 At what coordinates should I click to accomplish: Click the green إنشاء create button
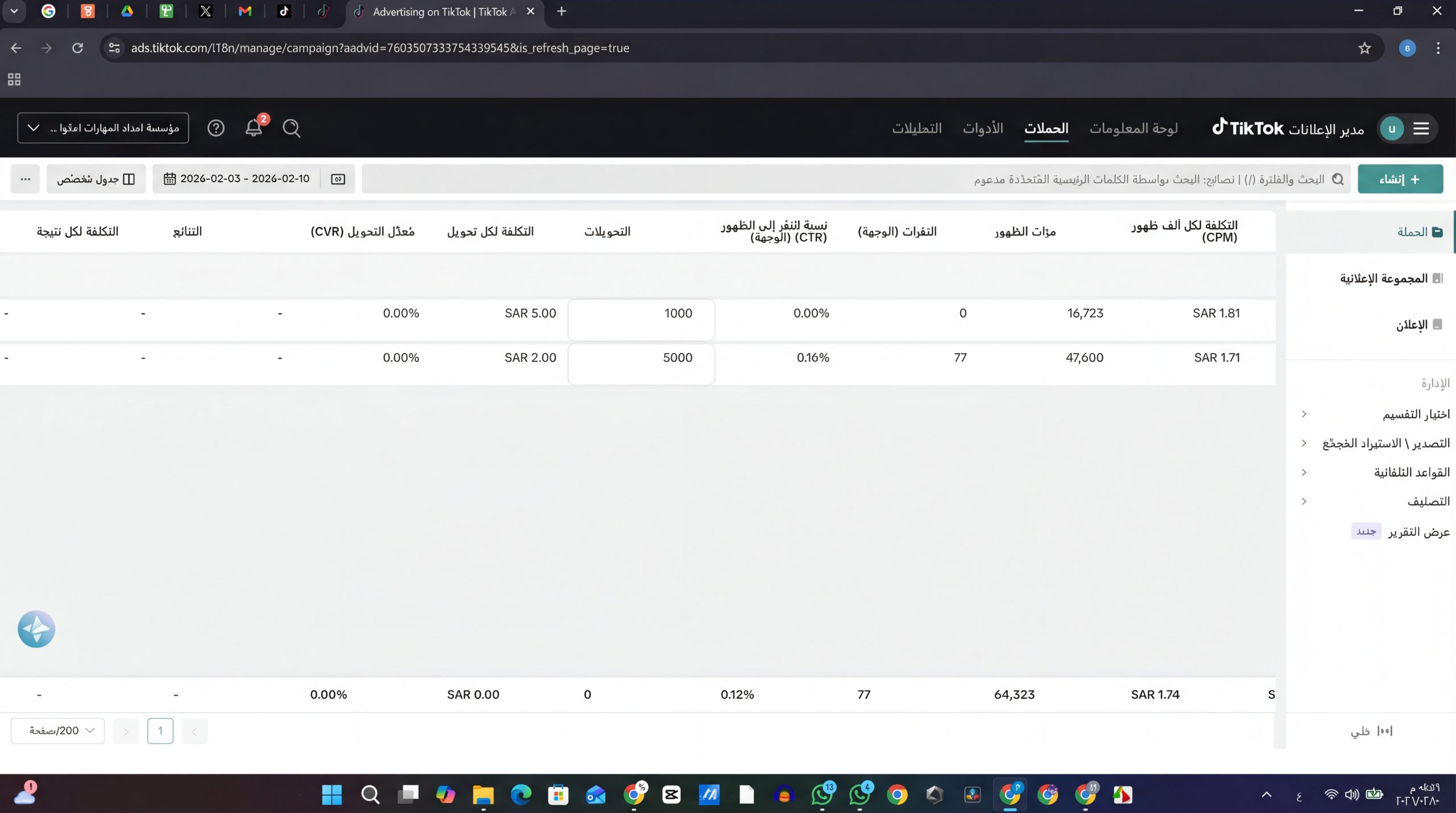1400,179
